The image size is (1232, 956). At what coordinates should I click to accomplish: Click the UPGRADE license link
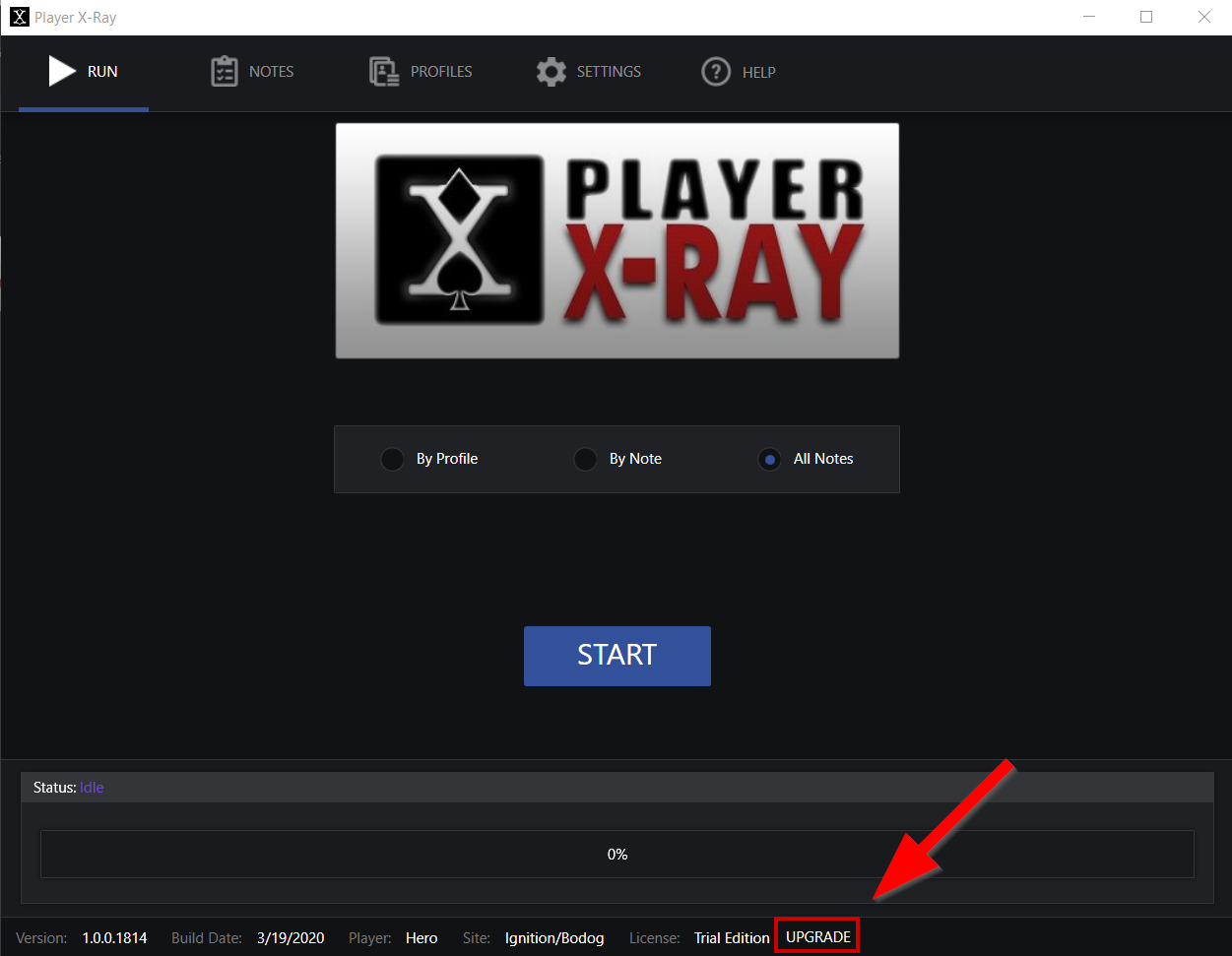[x=818, y=937]
